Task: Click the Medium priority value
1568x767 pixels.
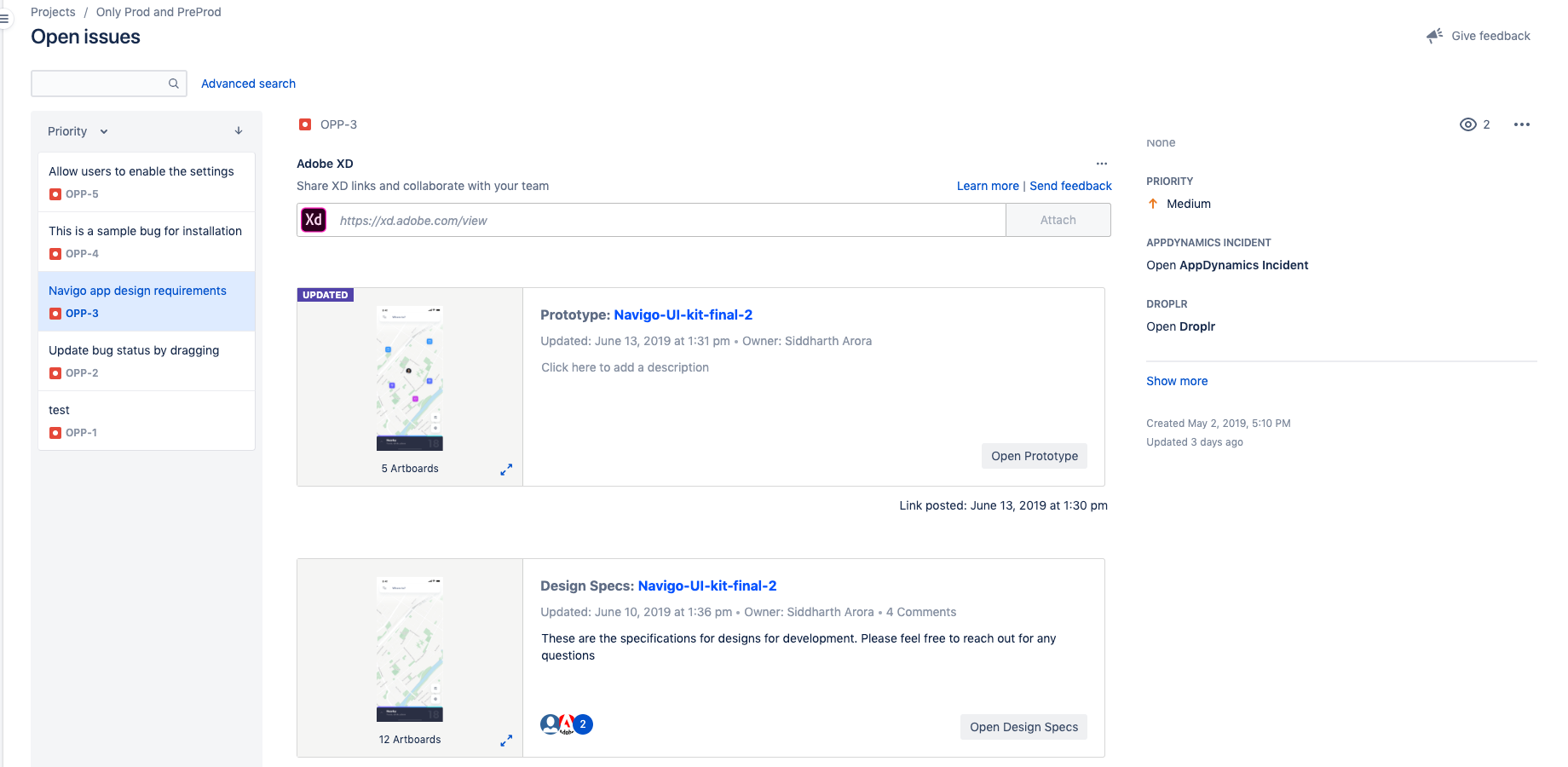Action: 1189,204
